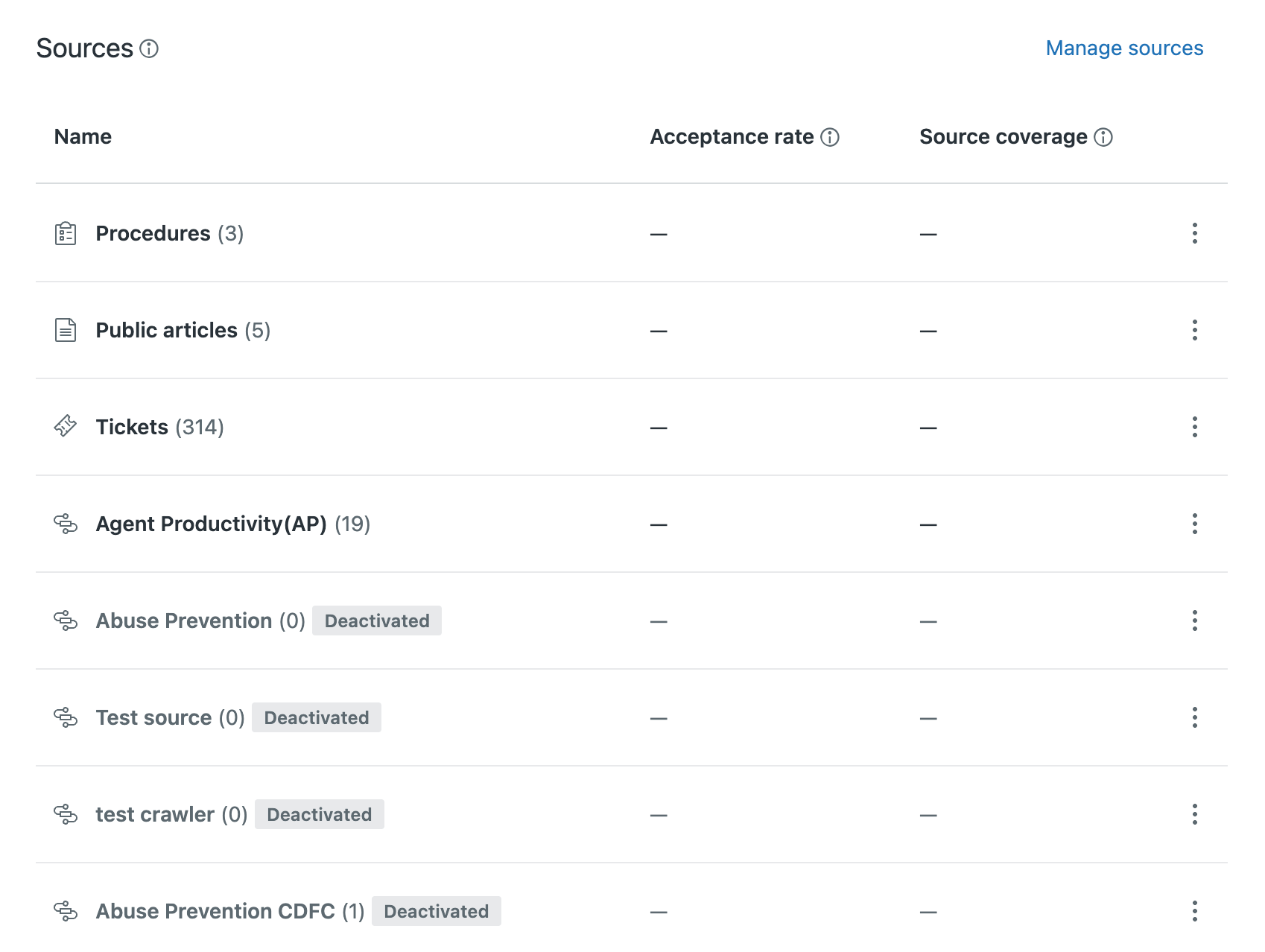Click the Test source (0) name
The image size is (1265, 952).
coord(171,718)
